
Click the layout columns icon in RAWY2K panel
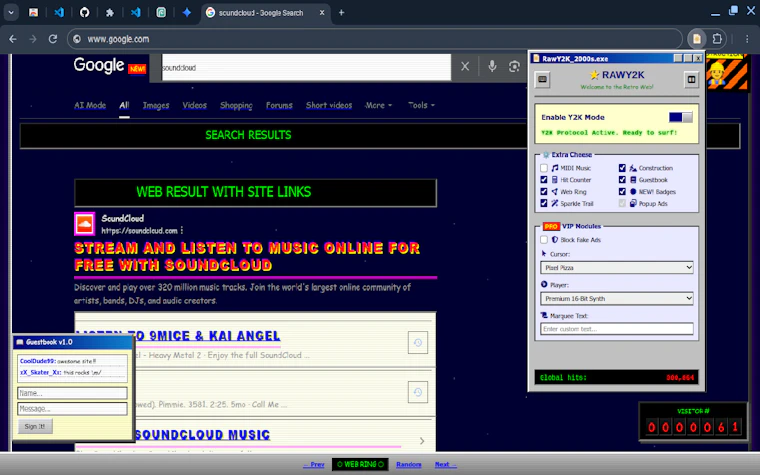pyautogui.click(x=691, y=79)
